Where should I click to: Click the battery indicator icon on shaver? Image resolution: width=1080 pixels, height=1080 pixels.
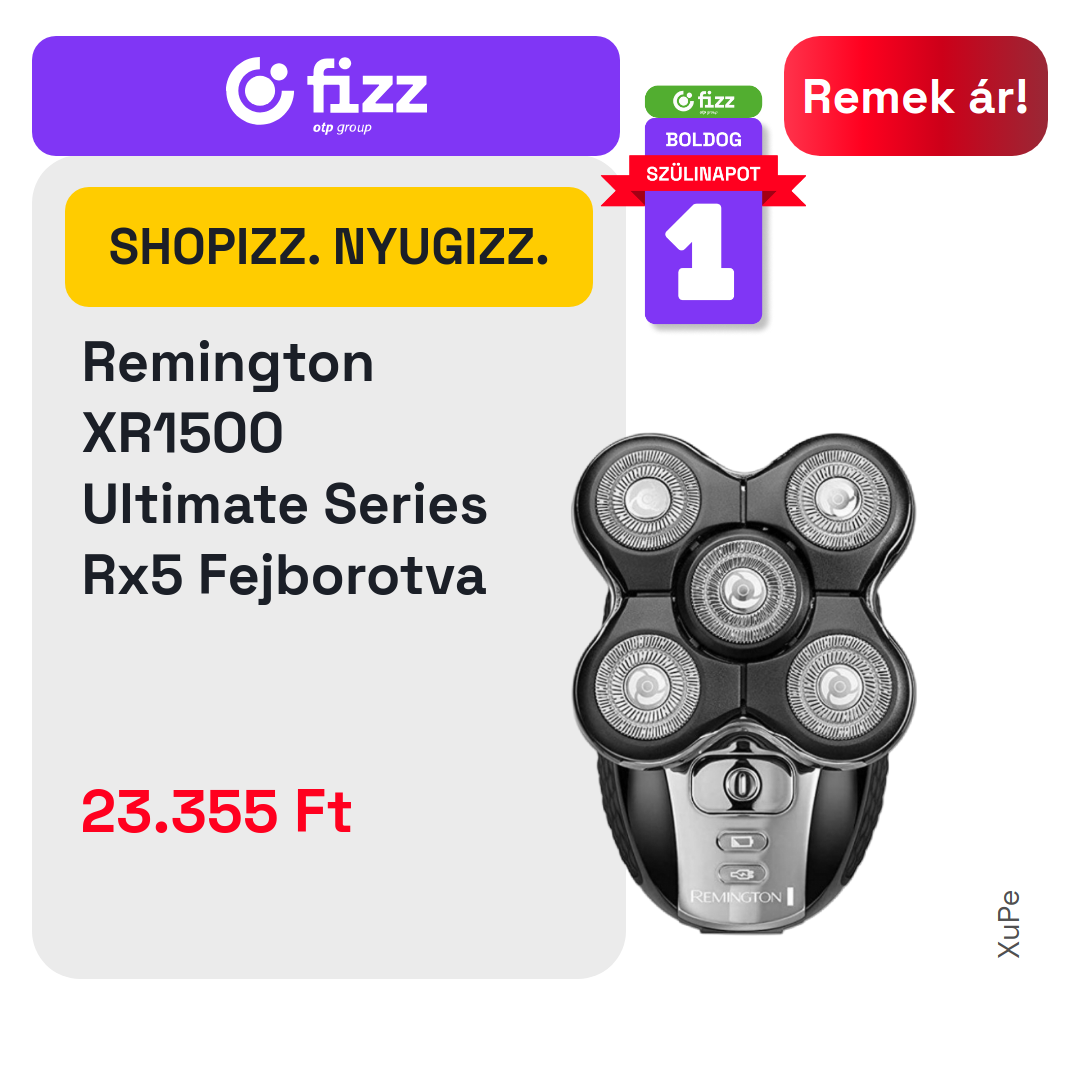point(742,842)
